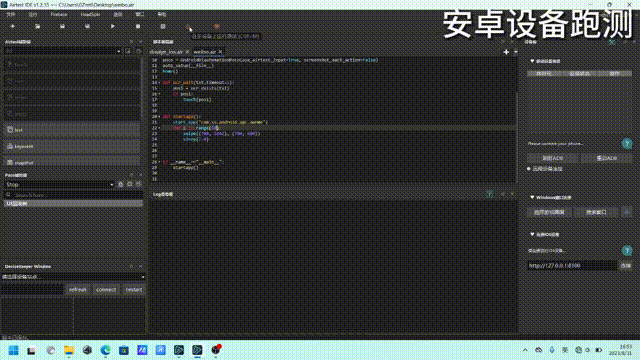The height and width of the screenshot is (360, 640).
Task: Select the keyevent command in Airtest panel
Action: pos(72,146)
